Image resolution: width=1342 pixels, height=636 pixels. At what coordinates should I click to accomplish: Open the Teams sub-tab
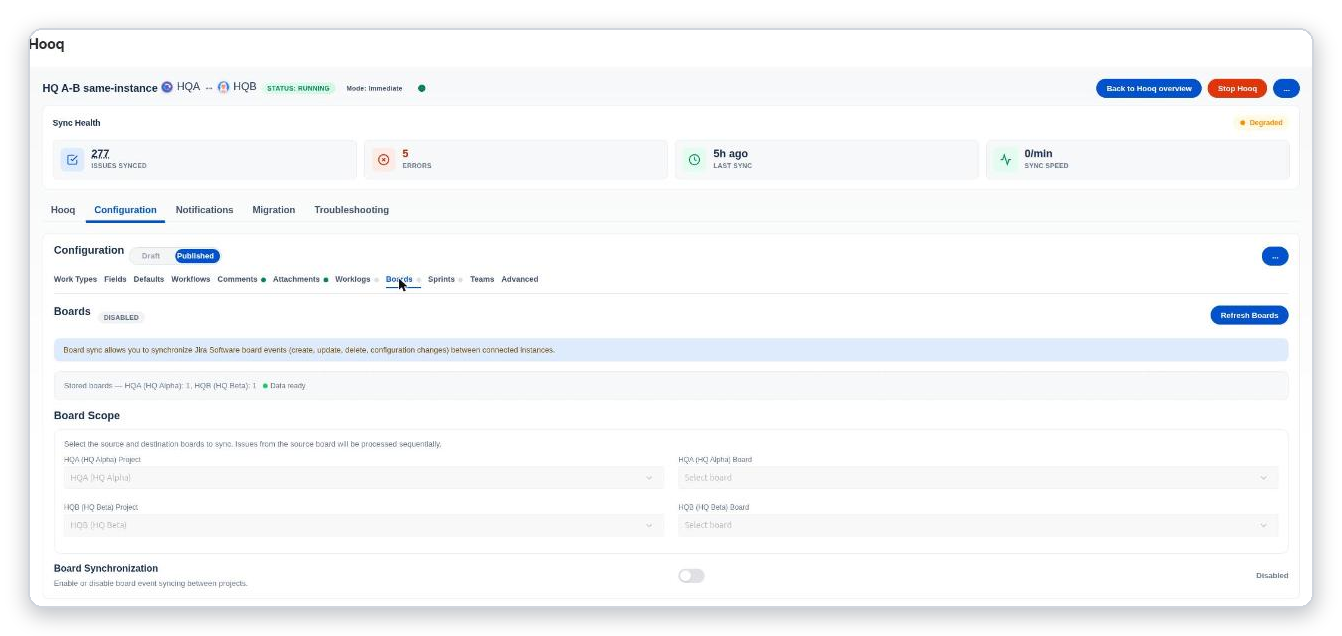482,279
